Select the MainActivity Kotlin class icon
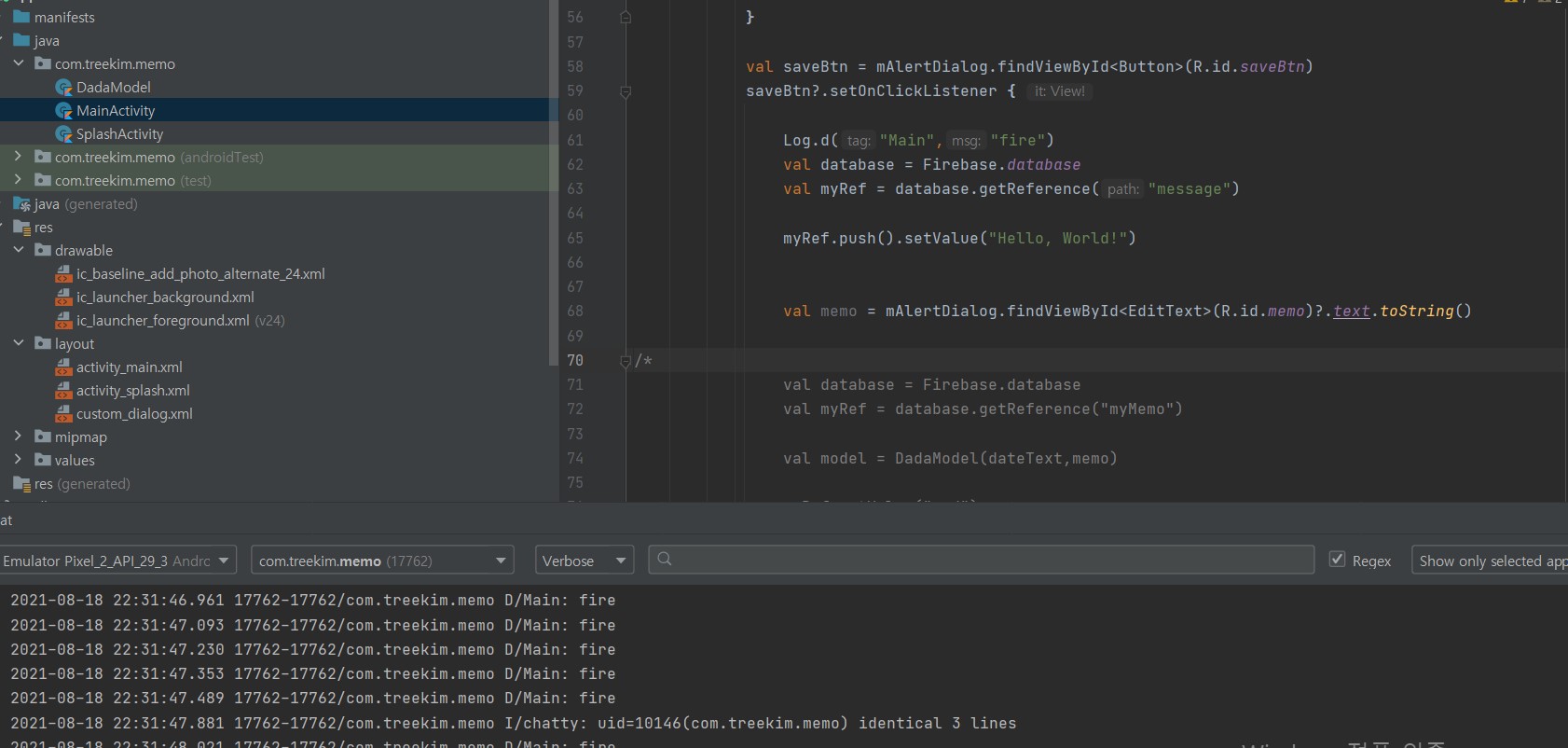This screenshot has width=1568, height=748. (x=63, y=111)
